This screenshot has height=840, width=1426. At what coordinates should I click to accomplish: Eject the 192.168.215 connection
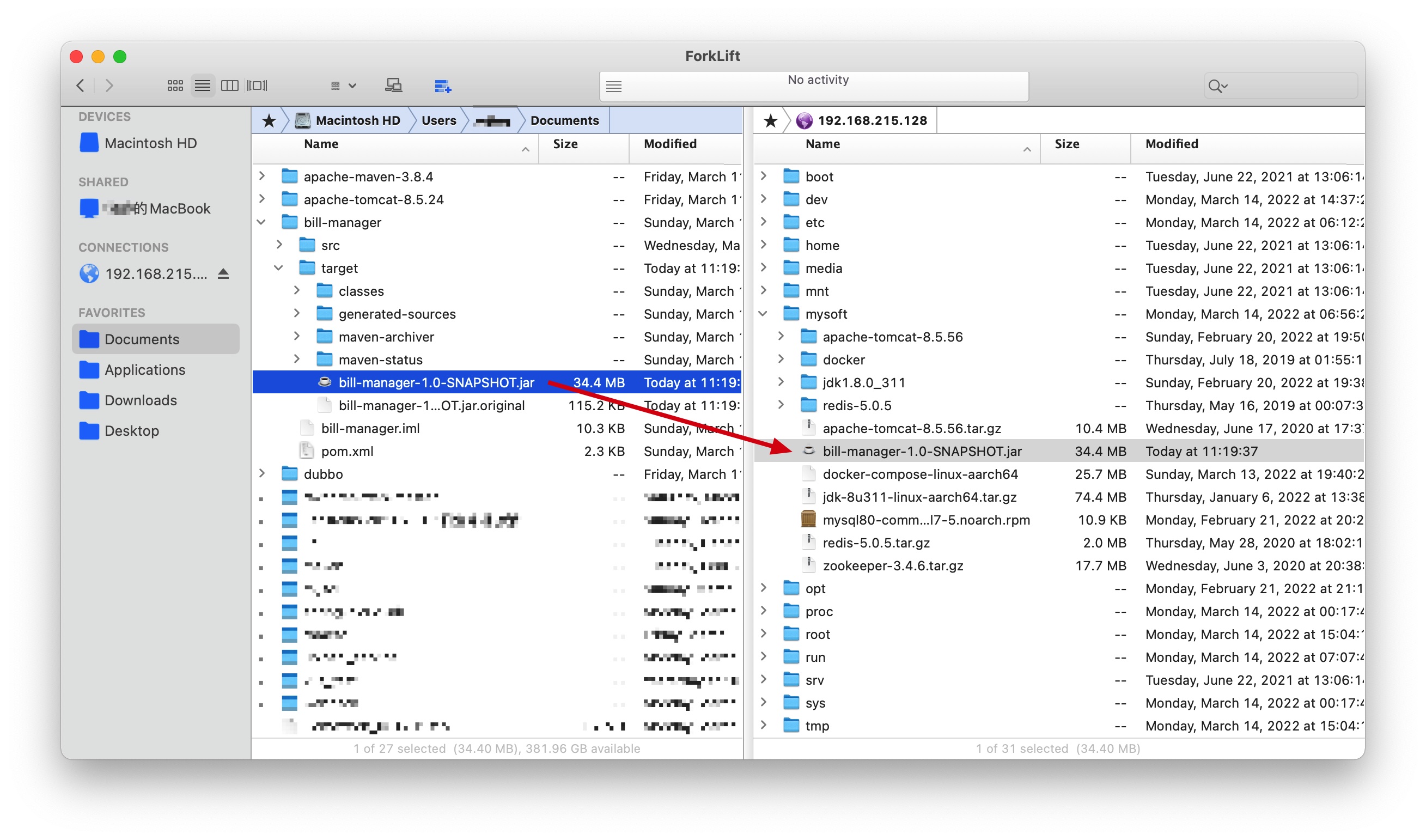click(x=223, y=274)
